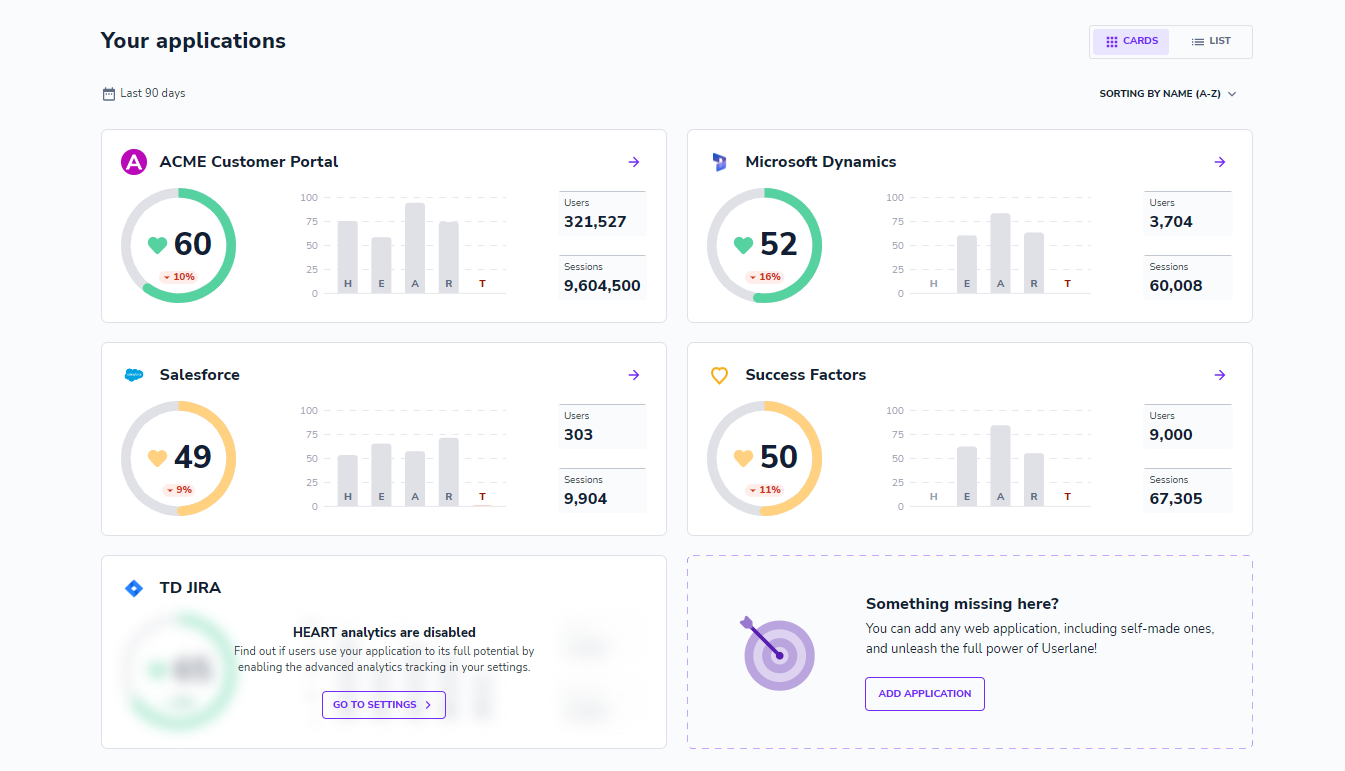Viewport: 1345px width, 771px height.
Task: Click Success Factors Users value 9,000
Action: (1171, 435)
